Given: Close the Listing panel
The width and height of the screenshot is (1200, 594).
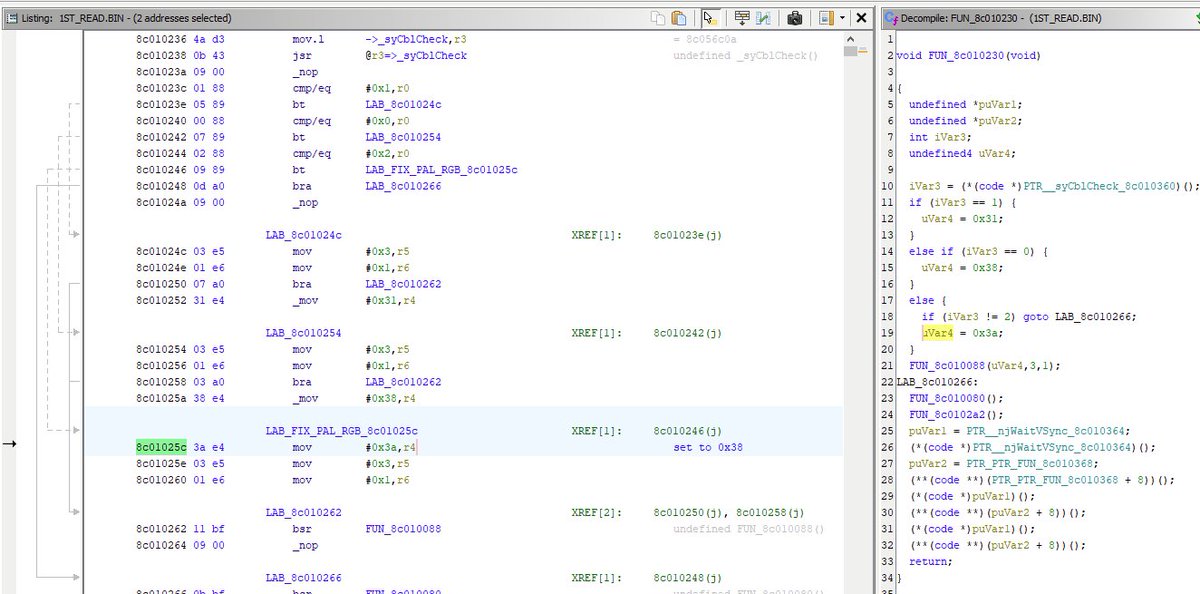Looking at the screenshot, I should click(862, 18).
